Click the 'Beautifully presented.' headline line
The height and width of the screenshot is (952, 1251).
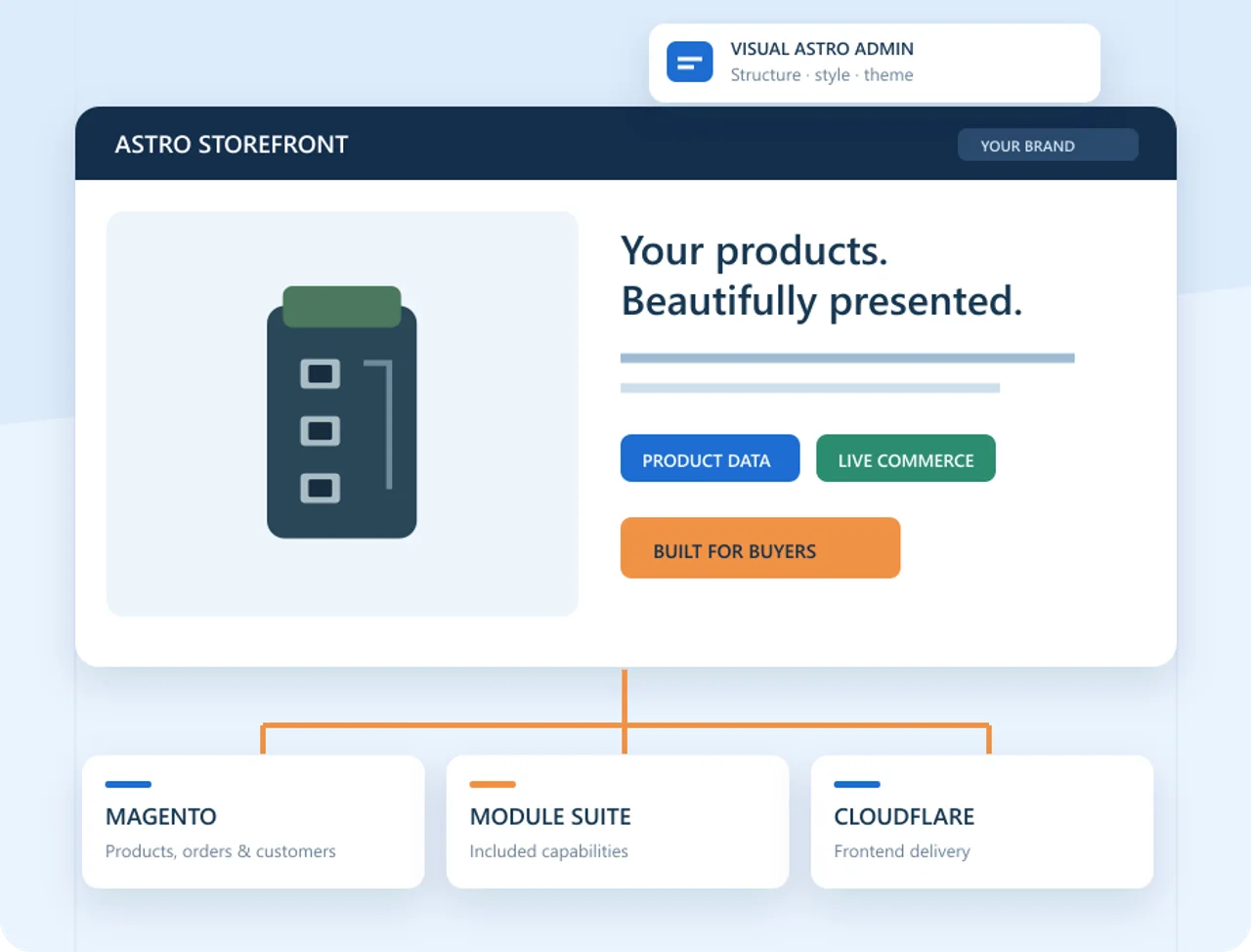tap(822, 301)
